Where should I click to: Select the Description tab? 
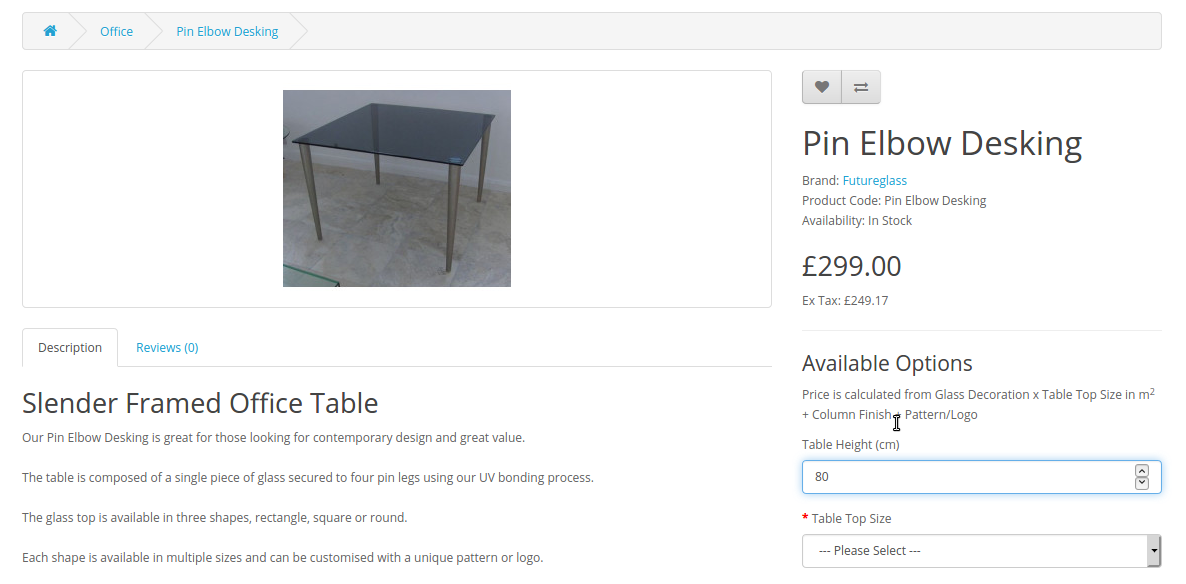pos(70,347)
